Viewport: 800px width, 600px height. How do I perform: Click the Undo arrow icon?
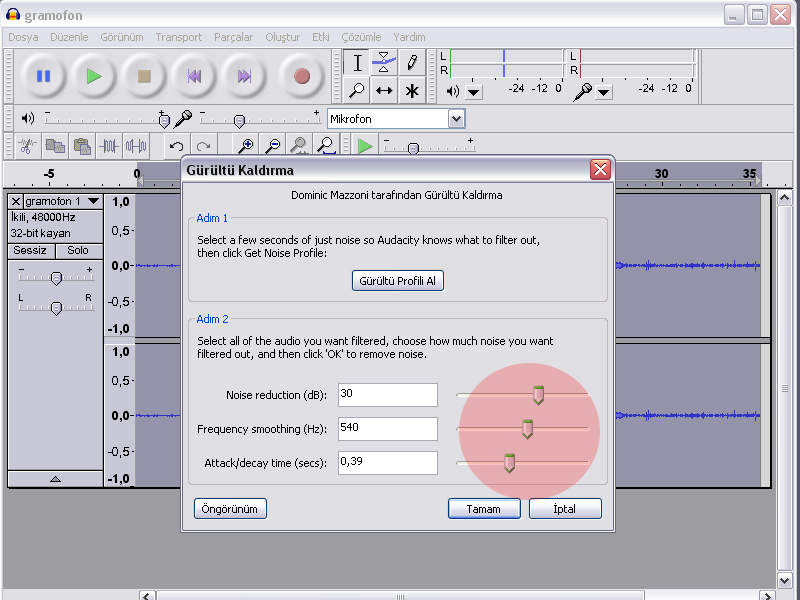(177, 146)
